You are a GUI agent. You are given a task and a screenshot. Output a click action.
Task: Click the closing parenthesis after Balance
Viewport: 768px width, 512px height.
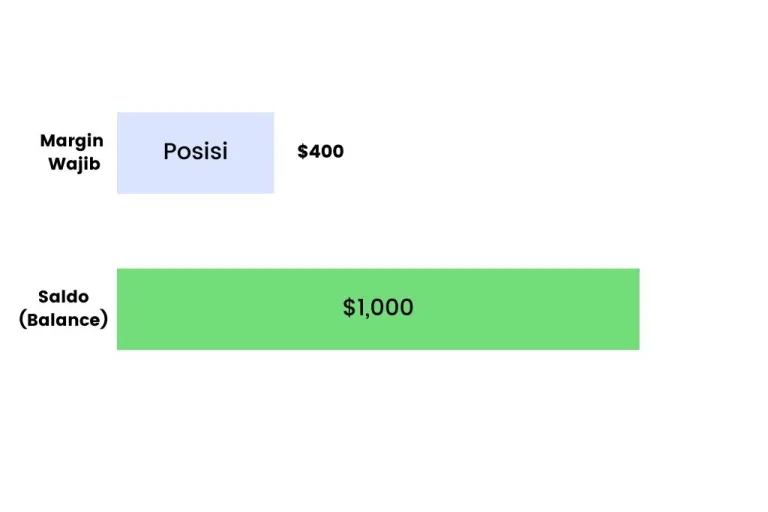tap(104, 319)
